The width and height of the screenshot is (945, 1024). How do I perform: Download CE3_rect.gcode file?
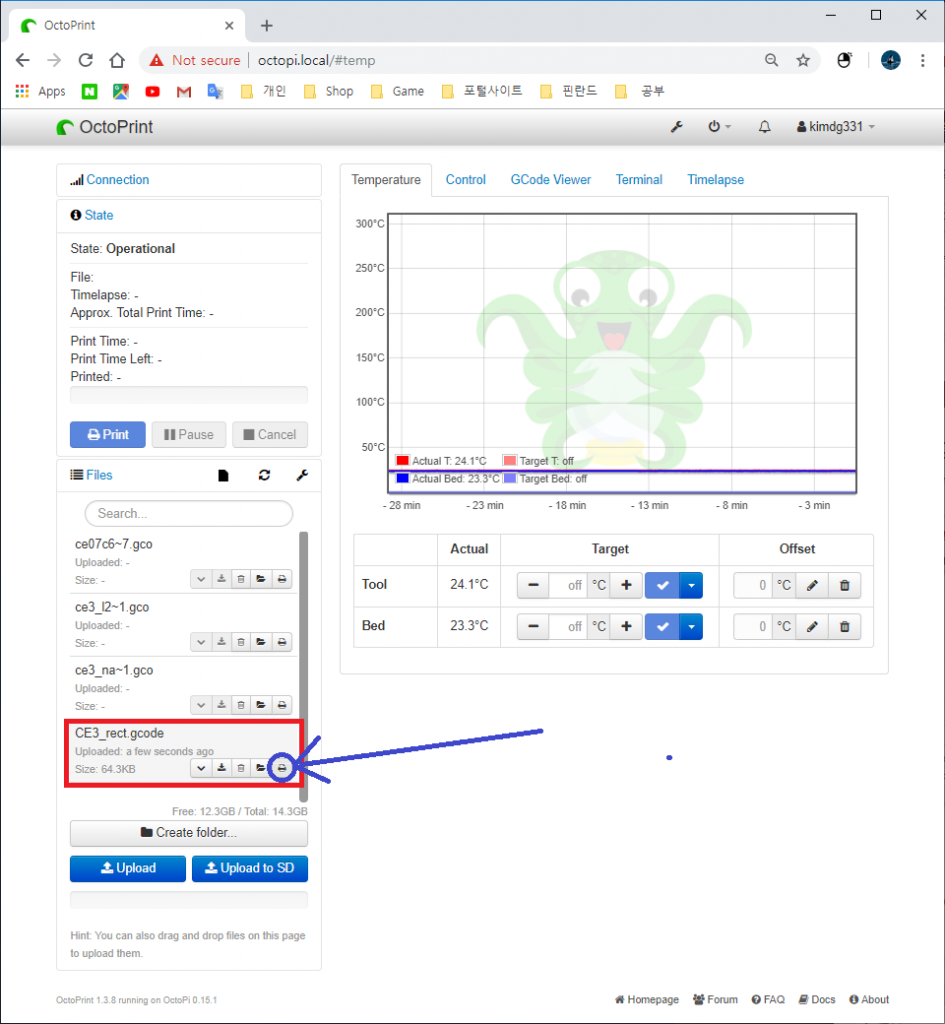coord(221,769)
